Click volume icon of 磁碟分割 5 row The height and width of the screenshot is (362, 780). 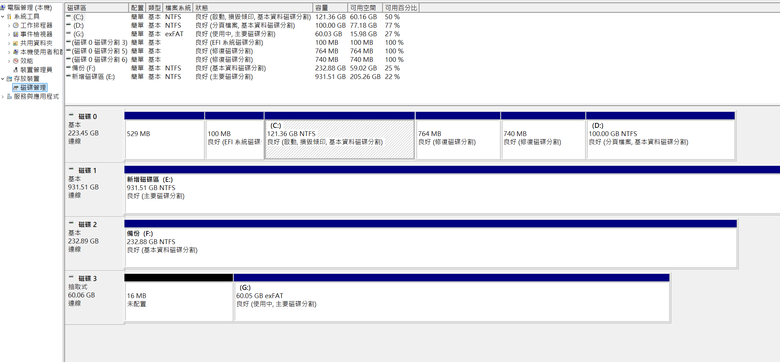(68, 51)
